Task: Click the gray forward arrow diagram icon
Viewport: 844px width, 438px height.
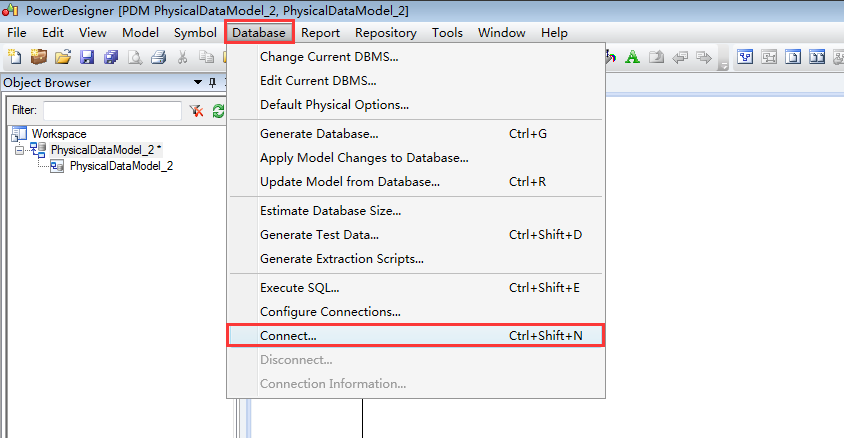Action: coord(704,56)
